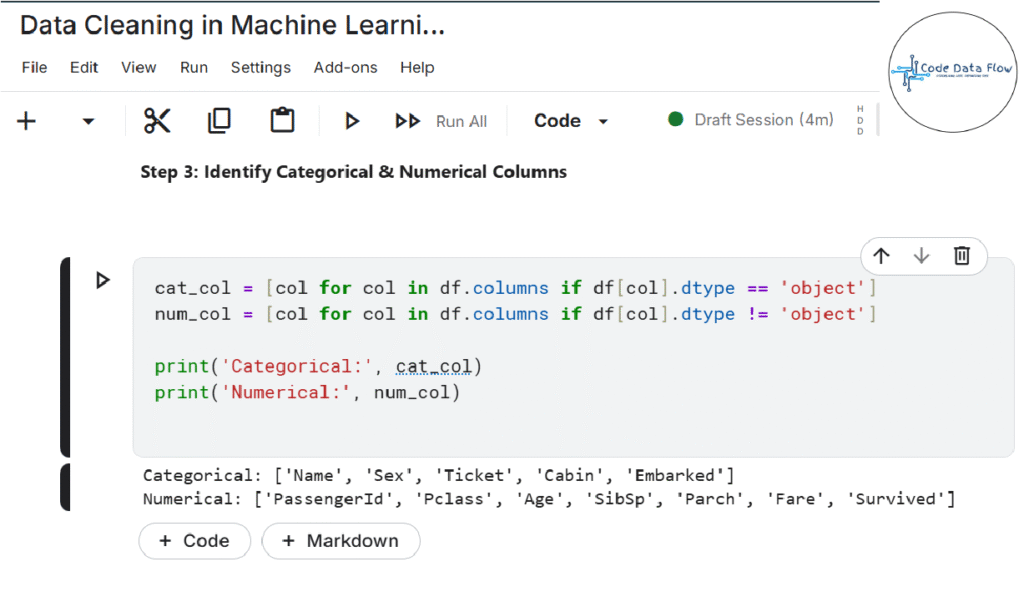Copy the cell using copy icon
Viewport: 1024px width, 592px height.
click(219, 121)
